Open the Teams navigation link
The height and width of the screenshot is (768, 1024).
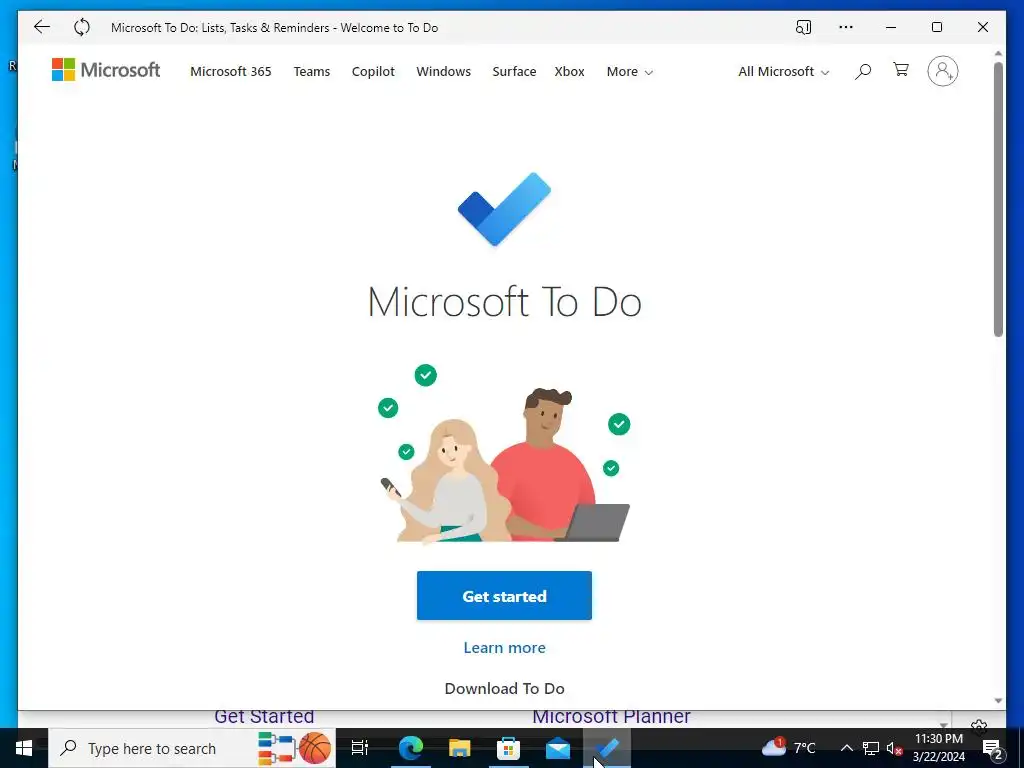(312, 71)
